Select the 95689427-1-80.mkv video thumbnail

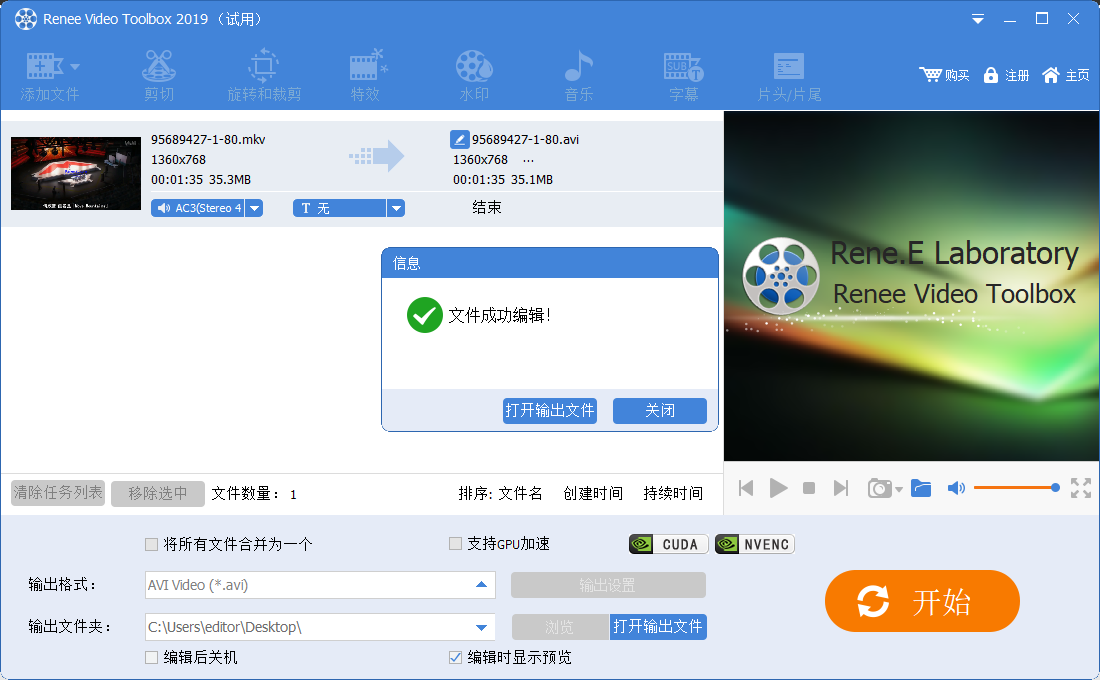(76, 173)
